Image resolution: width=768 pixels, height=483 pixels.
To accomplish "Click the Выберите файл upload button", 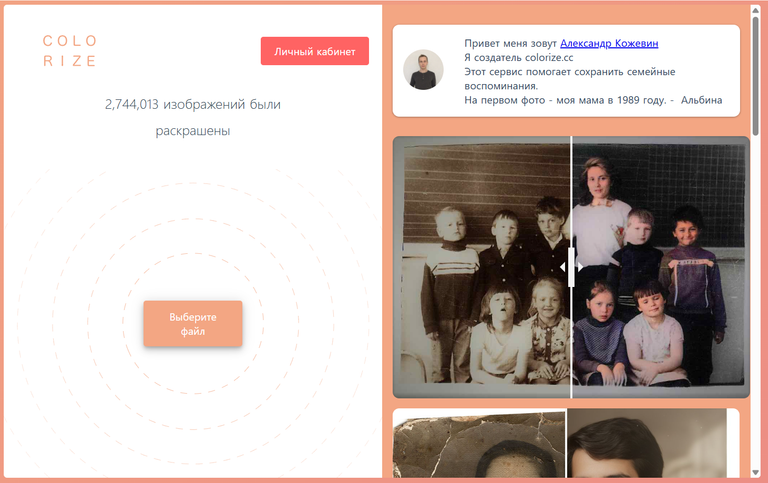I will click(x=192, y=324).
